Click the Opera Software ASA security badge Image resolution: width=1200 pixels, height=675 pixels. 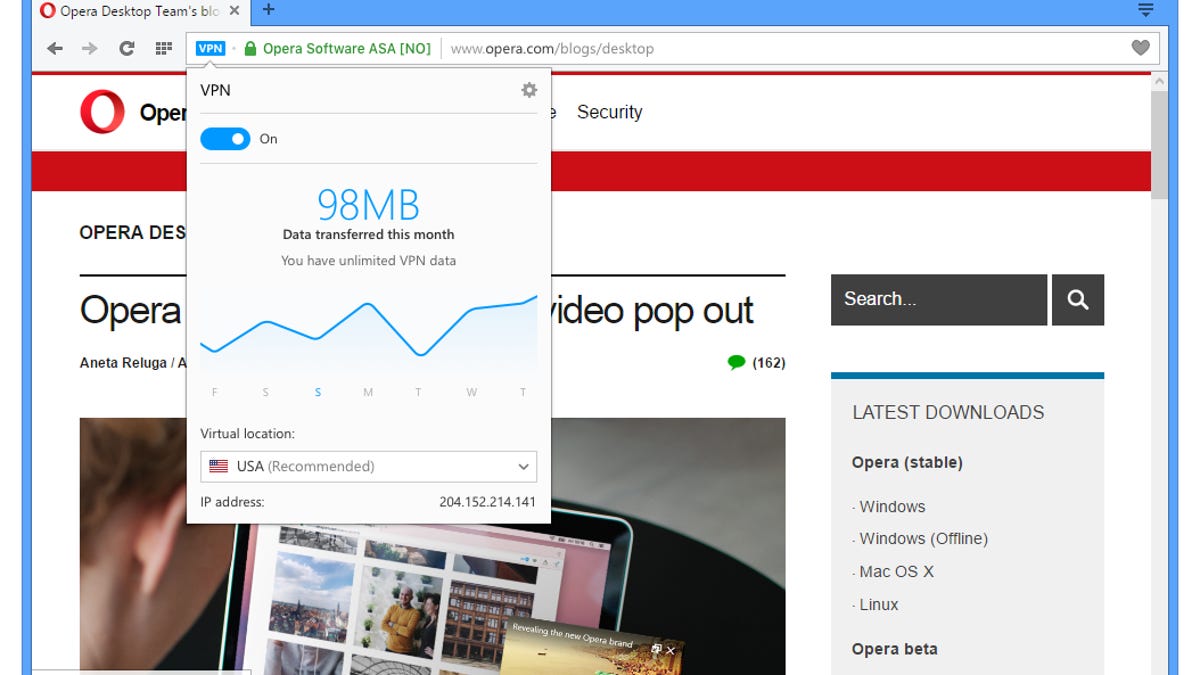(x=340, y=47)
